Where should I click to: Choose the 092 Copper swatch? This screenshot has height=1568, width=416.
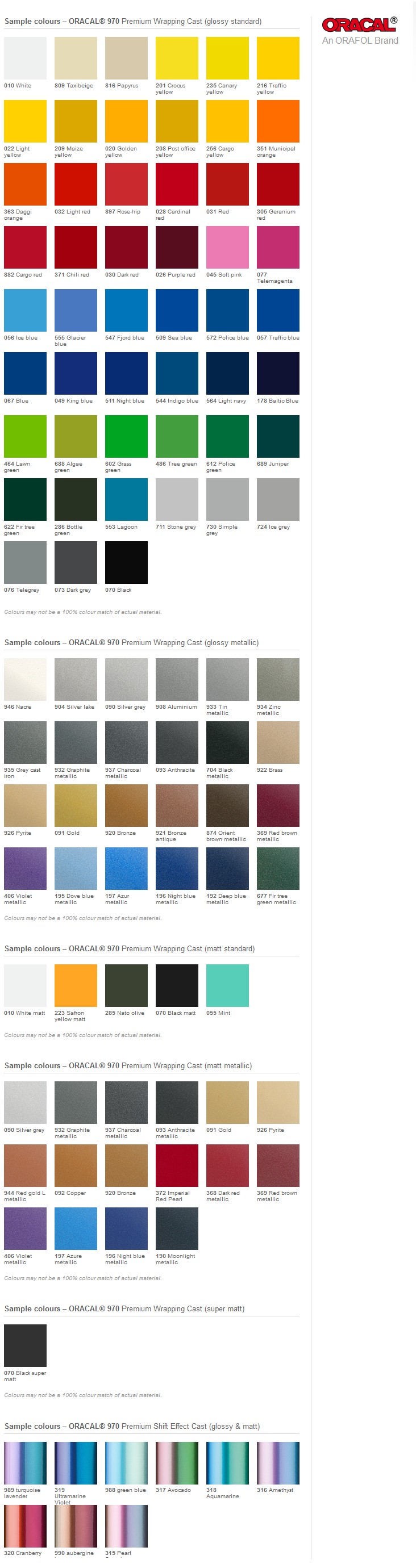coord(76,1166)
